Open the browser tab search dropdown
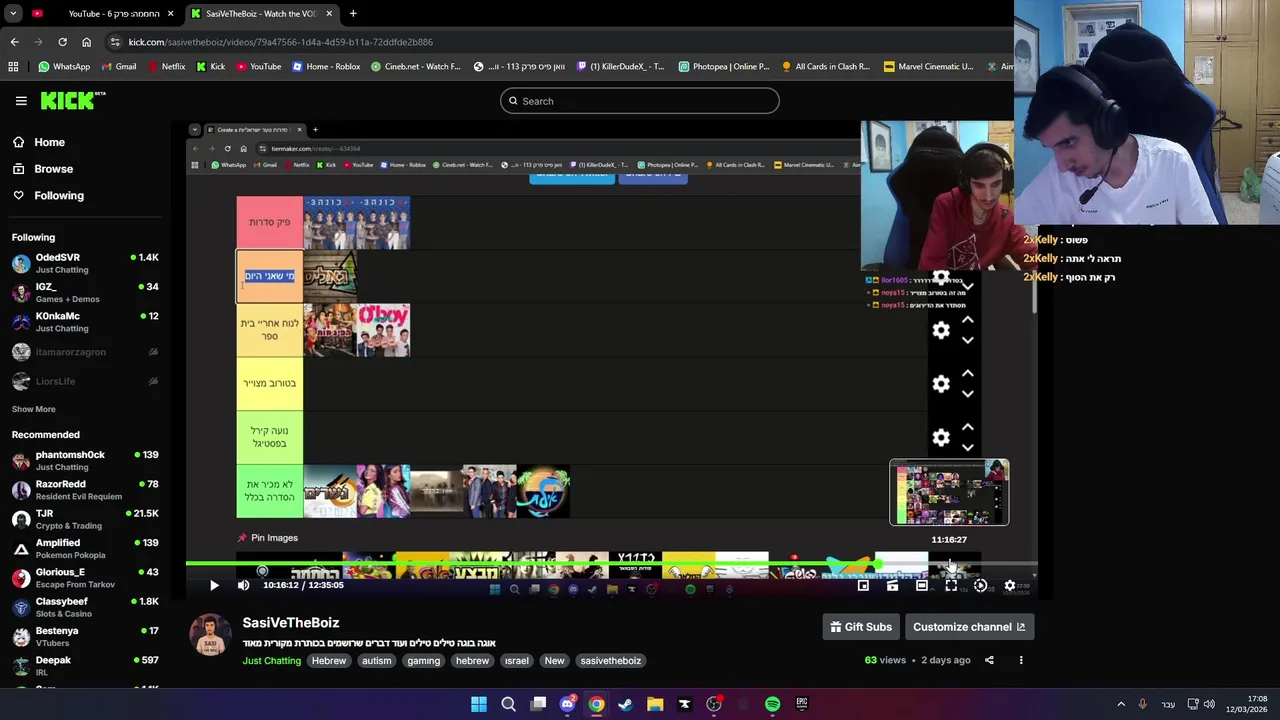This screenshot has height=720, width=1280. tap(13, 14)
